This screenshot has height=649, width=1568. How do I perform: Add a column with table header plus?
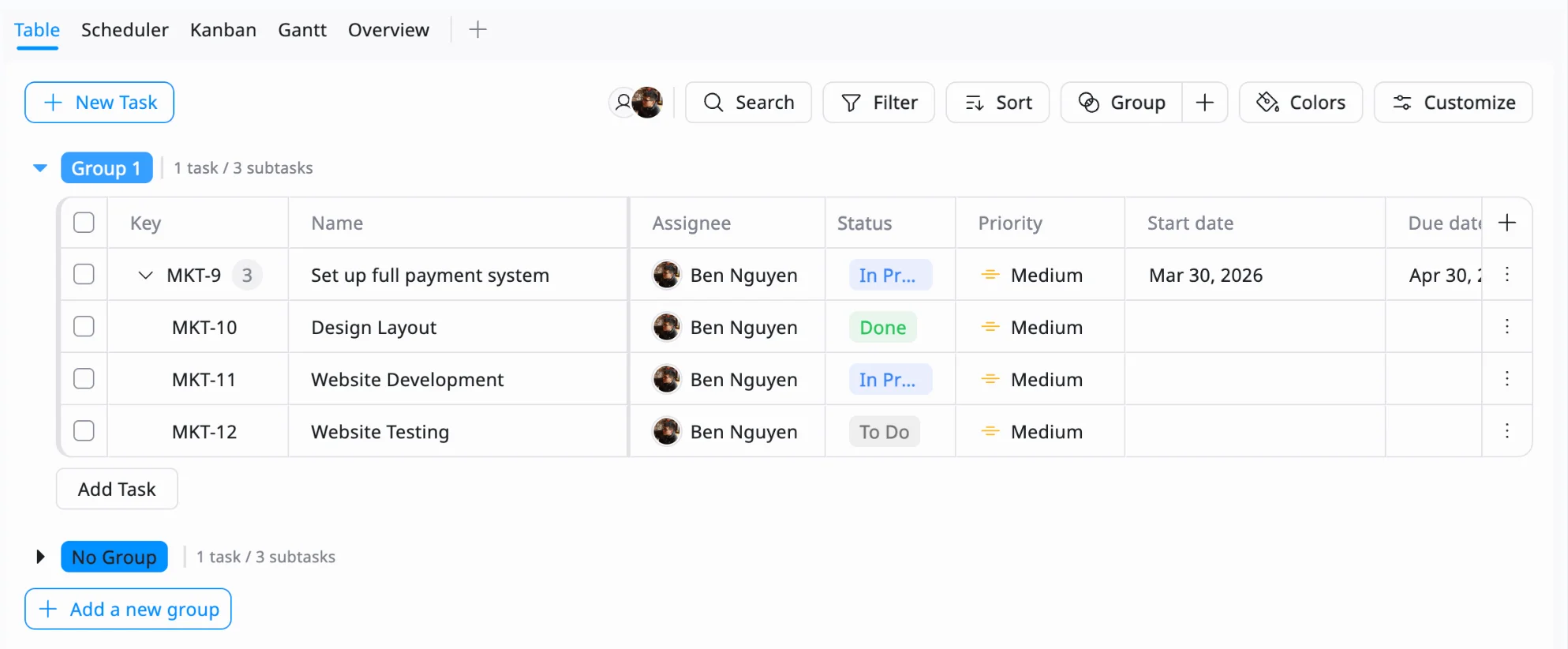tap(1506, 223)
